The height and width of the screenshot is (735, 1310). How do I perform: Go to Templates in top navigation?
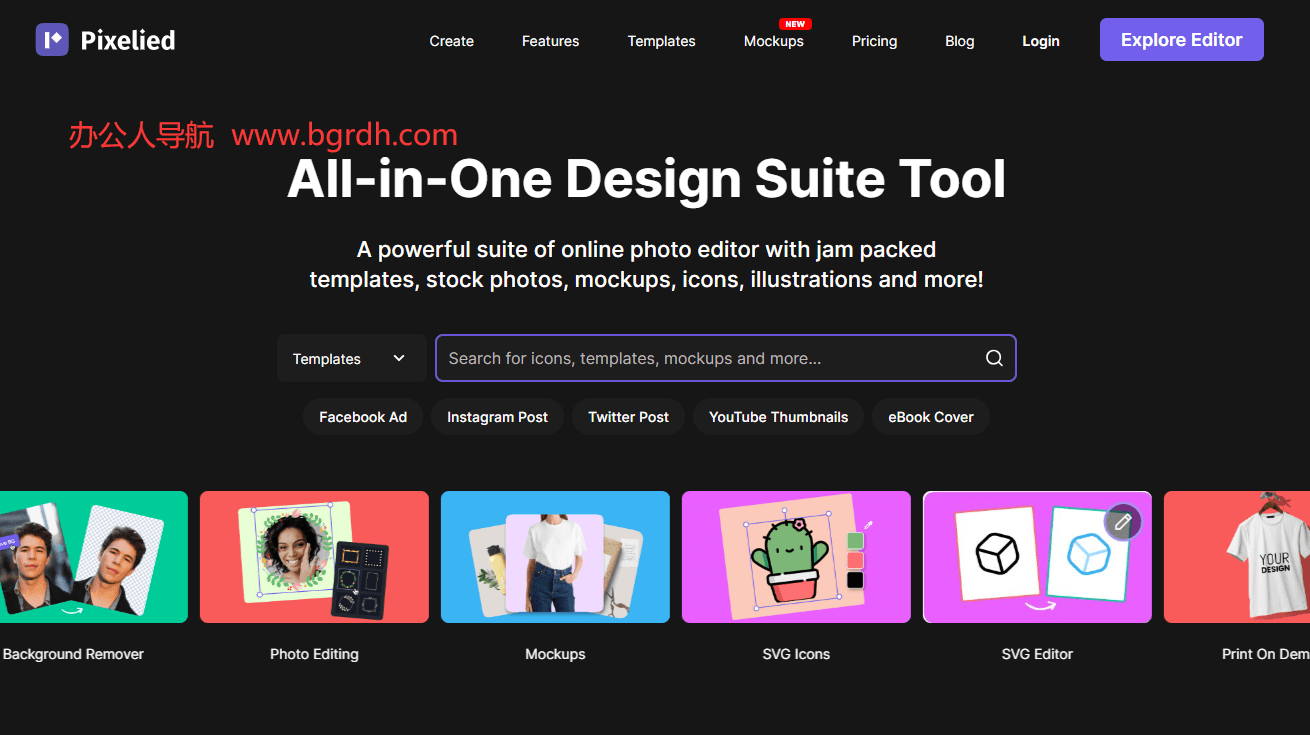pyautogui.click(x=661, y=41)
